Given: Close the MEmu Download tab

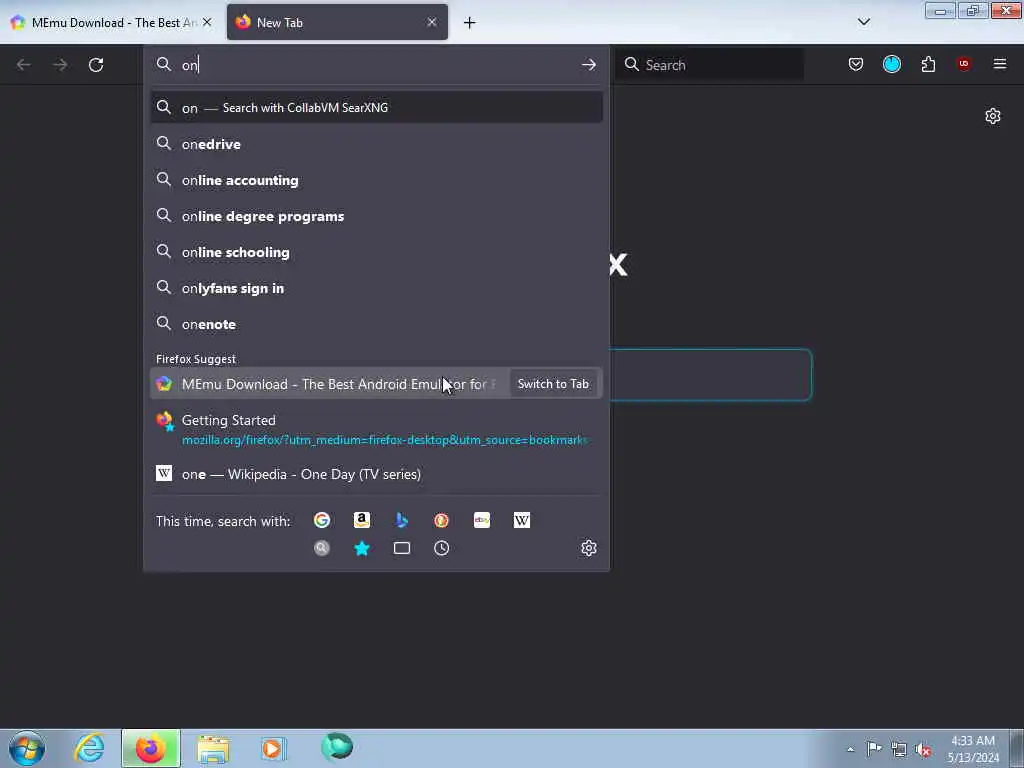Looking at the screenshot, I should point(207,22).
